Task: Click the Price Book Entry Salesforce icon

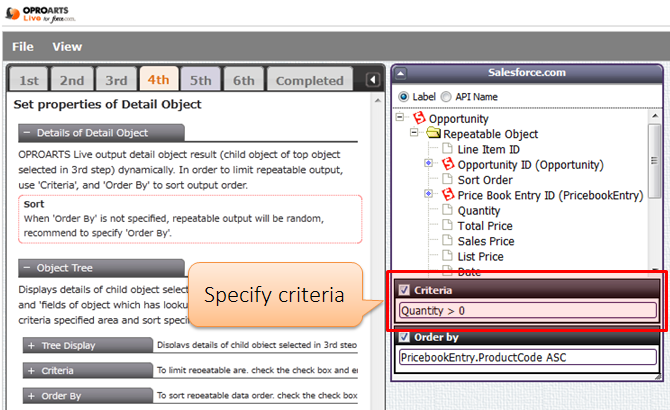Action: coord(448,194)
